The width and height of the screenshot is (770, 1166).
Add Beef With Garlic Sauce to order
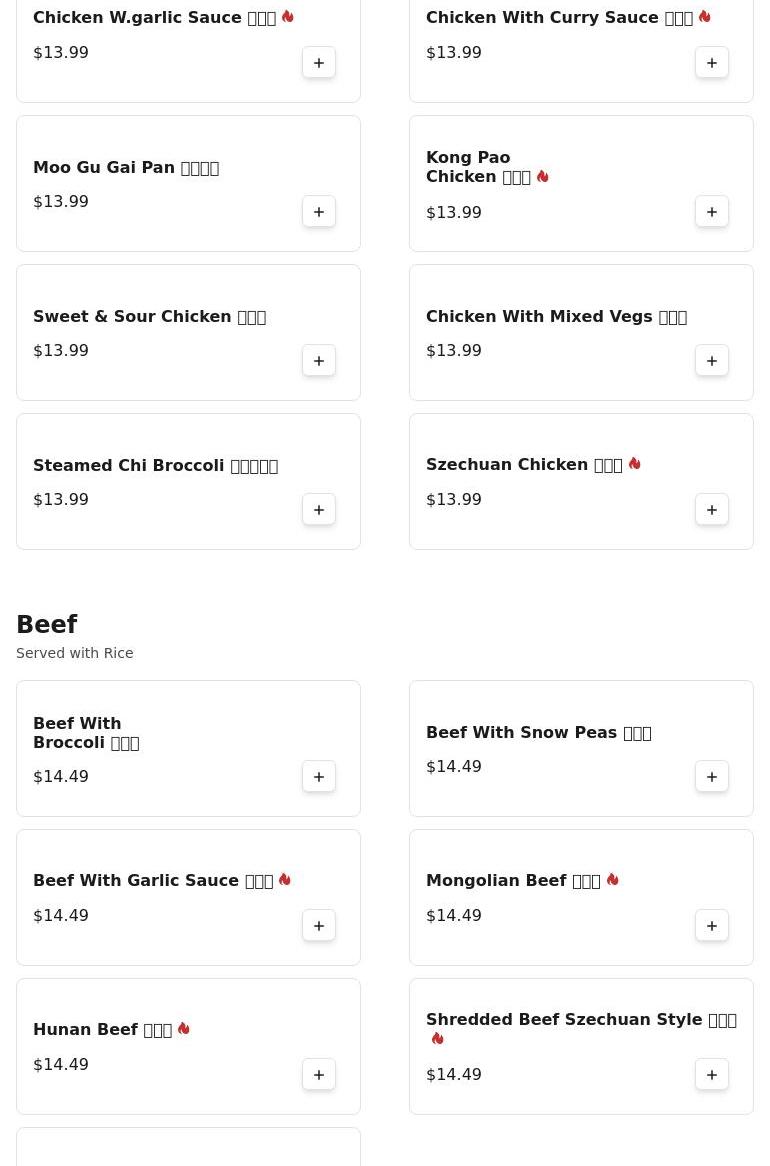coord(318,925)
